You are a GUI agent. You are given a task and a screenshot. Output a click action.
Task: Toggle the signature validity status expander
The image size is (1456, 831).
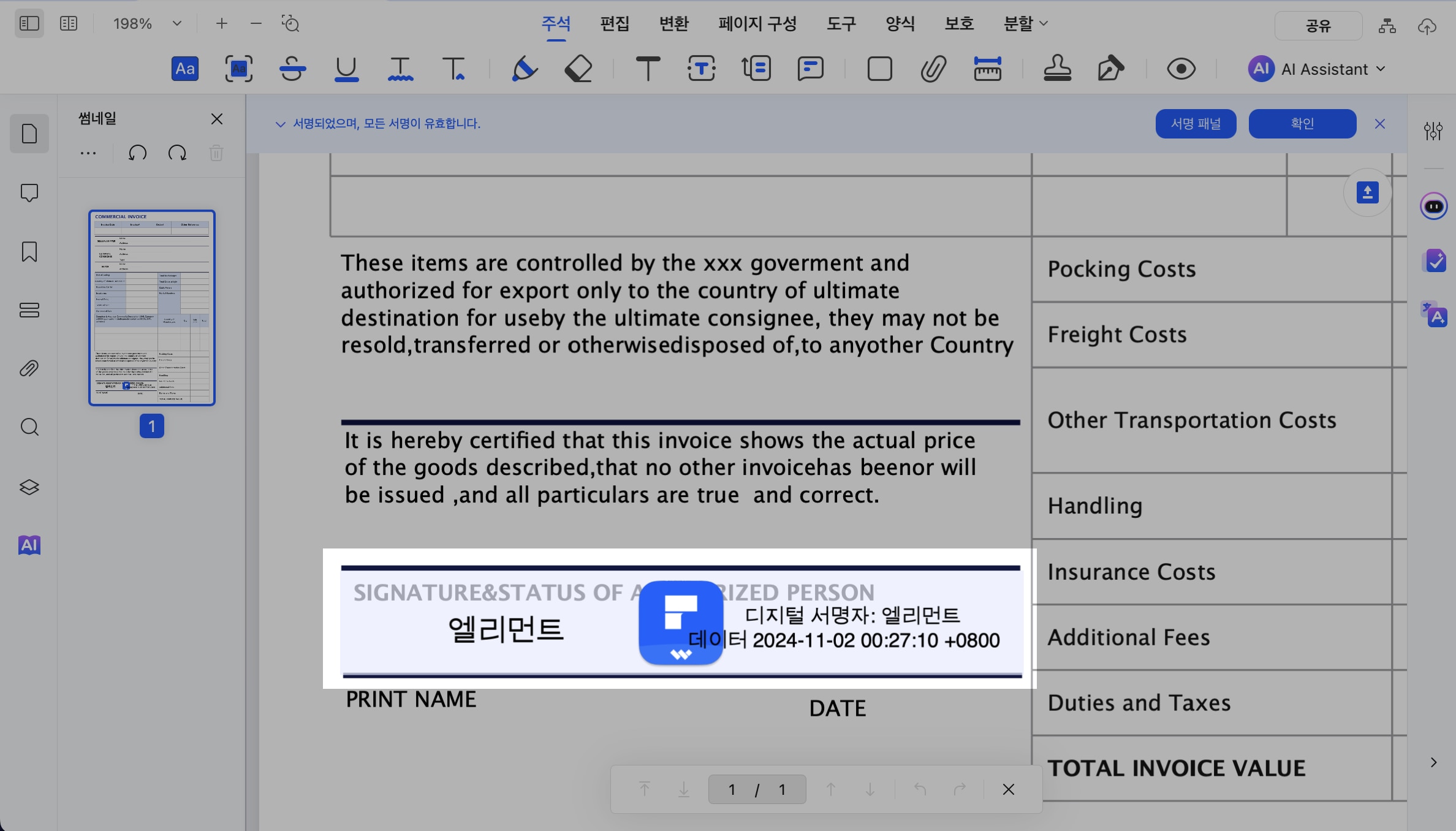(x=279, y=123)
